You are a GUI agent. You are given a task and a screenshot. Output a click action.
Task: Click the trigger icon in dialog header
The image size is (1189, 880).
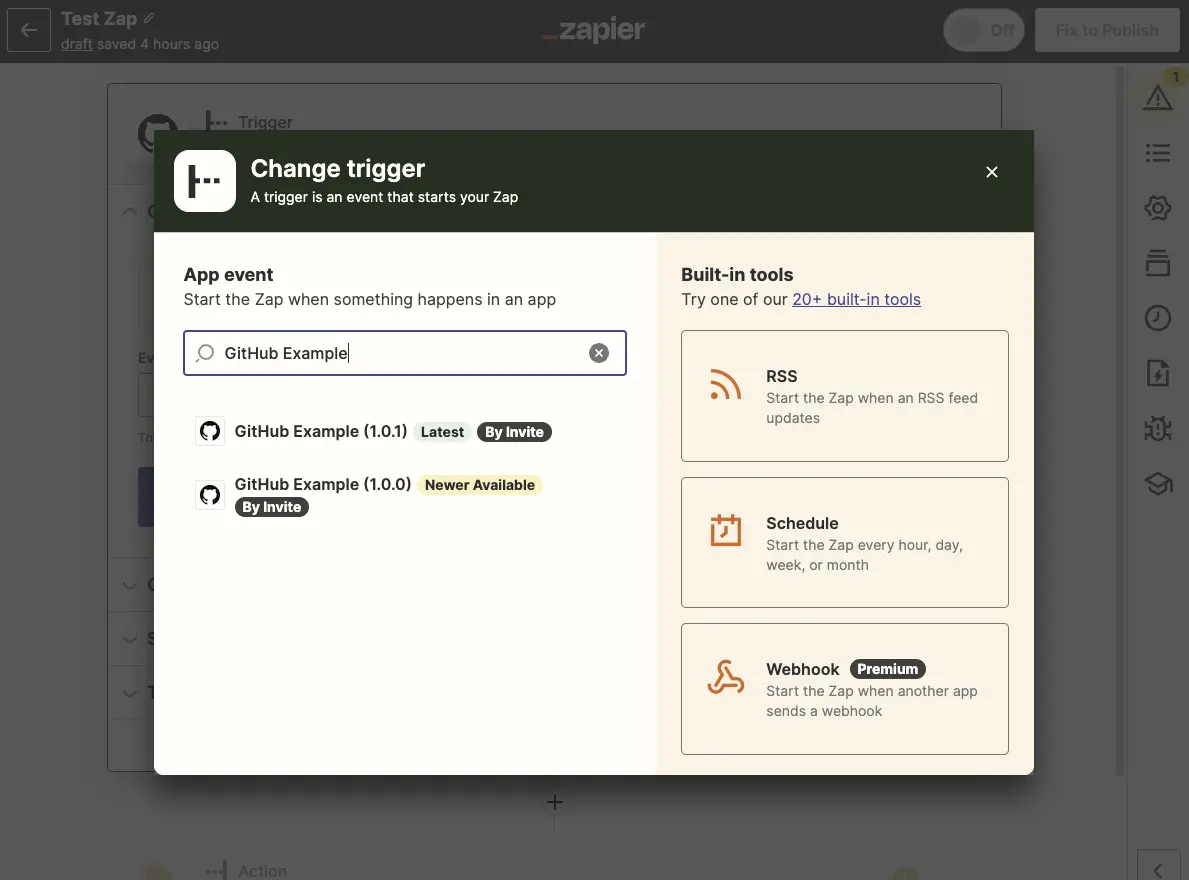(205, 181)
